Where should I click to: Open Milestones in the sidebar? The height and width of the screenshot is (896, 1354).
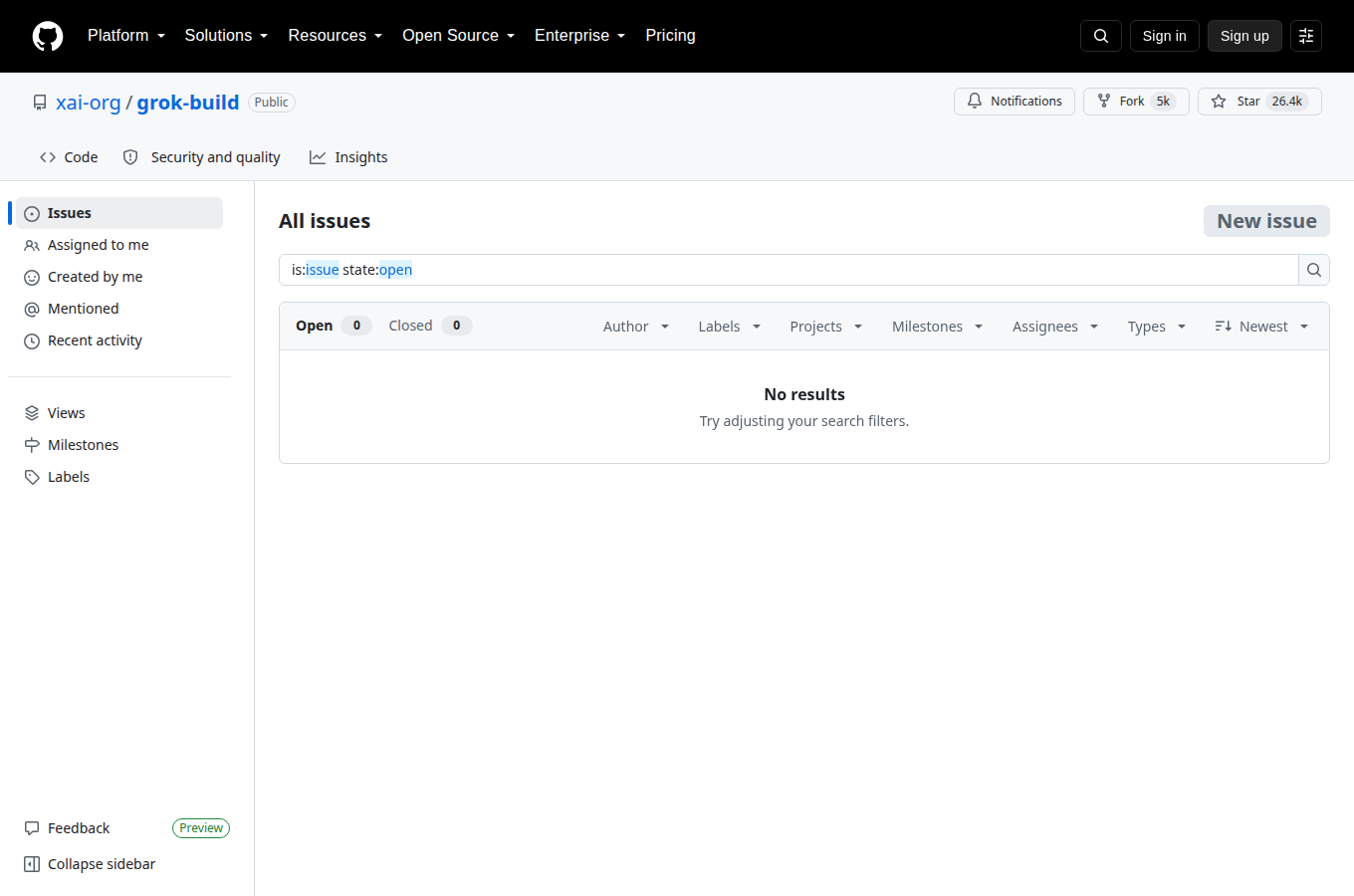(119, 445)
